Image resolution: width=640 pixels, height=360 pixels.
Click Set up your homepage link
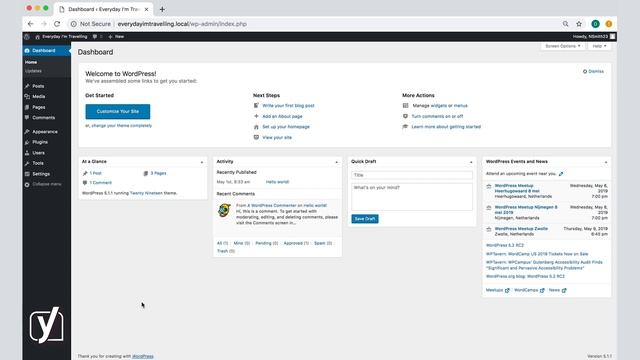pyautogui.click(x=286, y=127)
